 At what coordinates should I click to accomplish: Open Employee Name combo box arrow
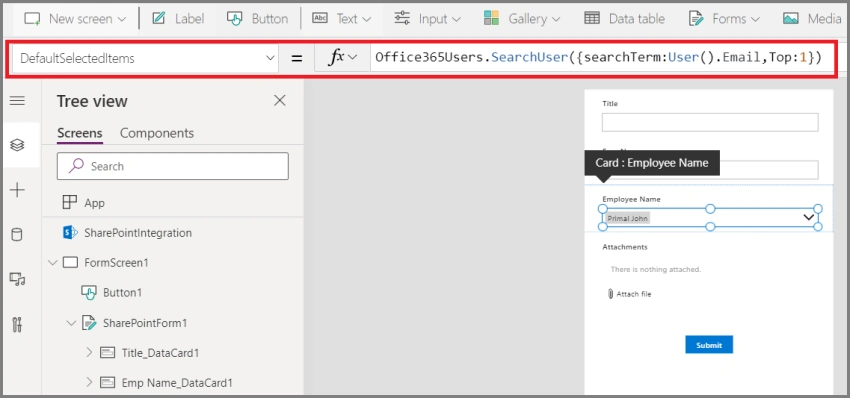pyautogui.click(x=809, y=217)
